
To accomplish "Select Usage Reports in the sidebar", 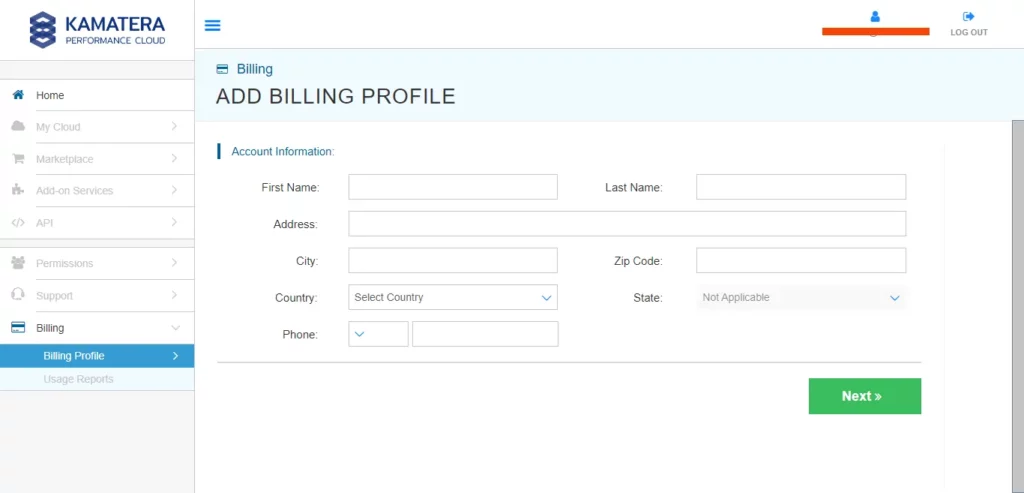I will coord(78,379).
